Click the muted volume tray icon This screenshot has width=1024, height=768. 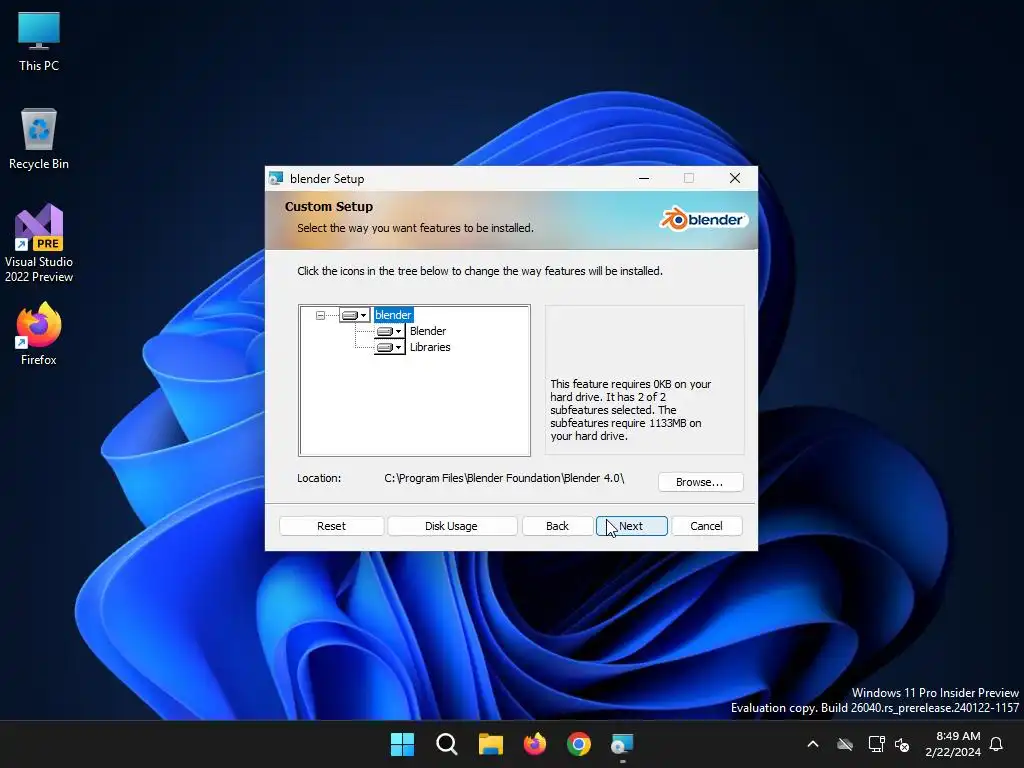click(x=902, y=744)
